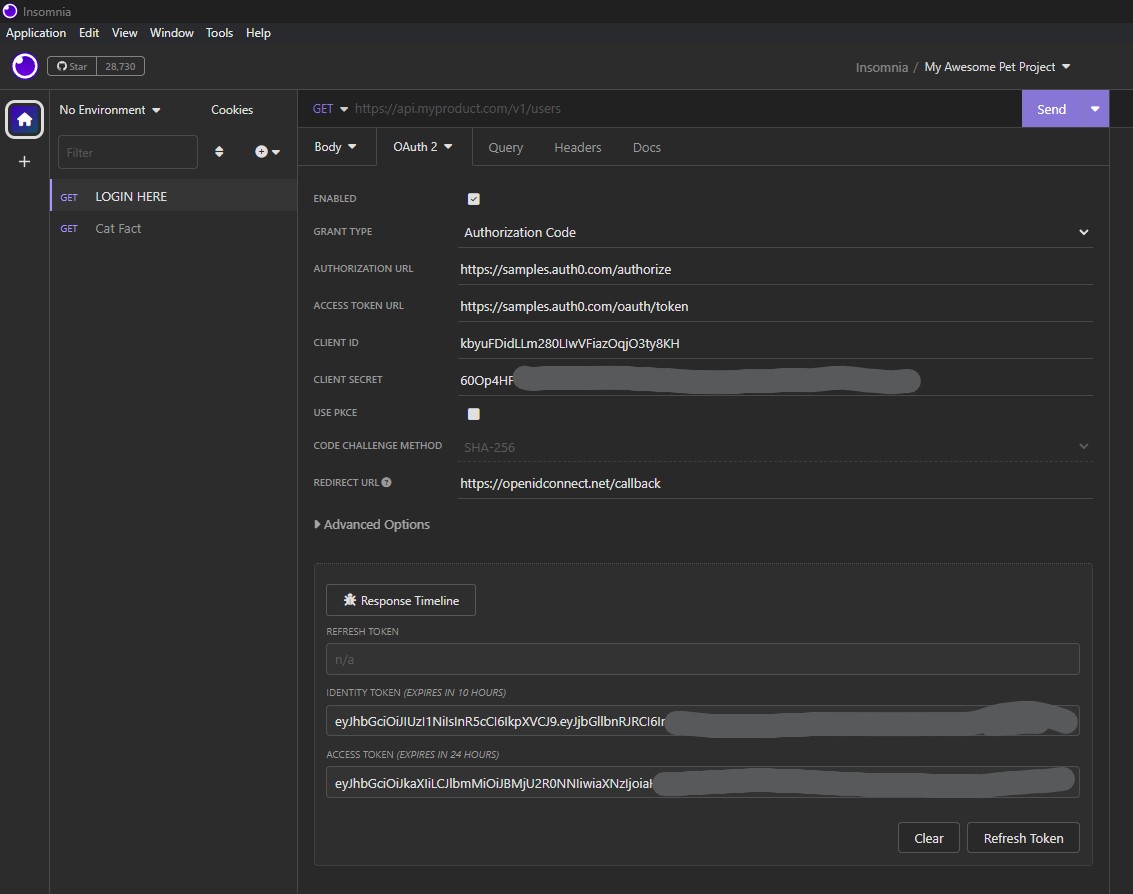The image size is (1133, 894).
Task: Open the Application menu
Action: pyautogui.click(x=36, y=33)
